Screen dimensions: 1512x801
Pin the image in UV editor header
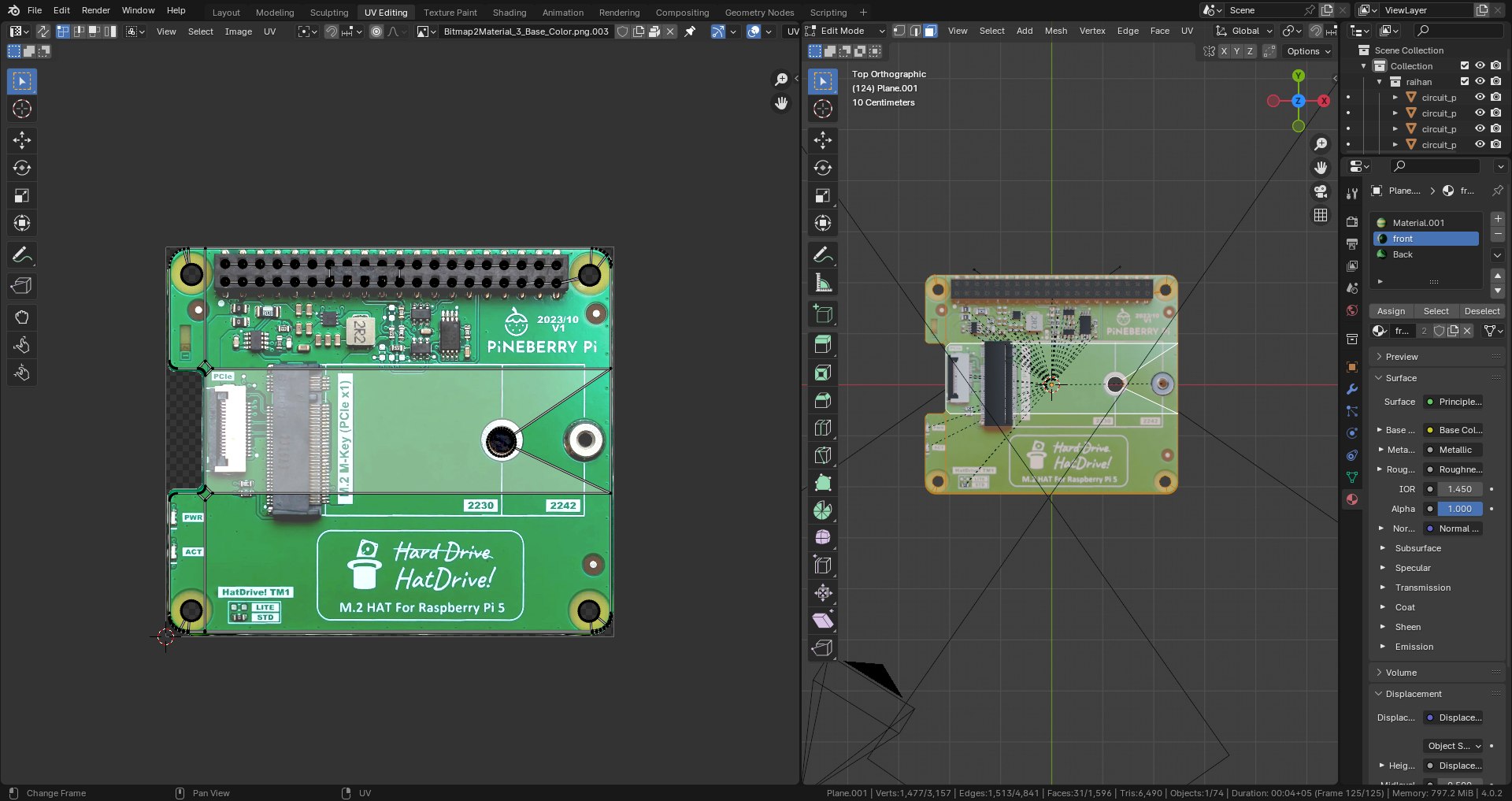(x=690, y=32)
